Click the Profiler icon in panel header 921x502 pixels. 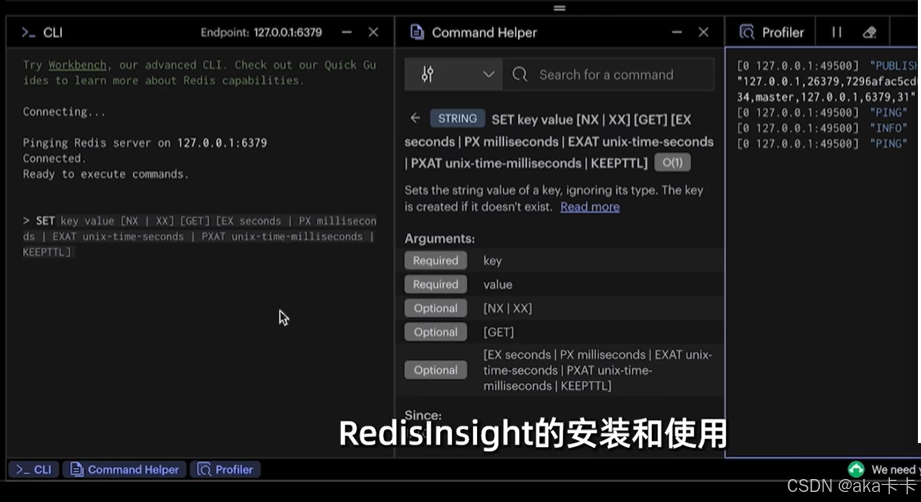[x=746, y=32]
